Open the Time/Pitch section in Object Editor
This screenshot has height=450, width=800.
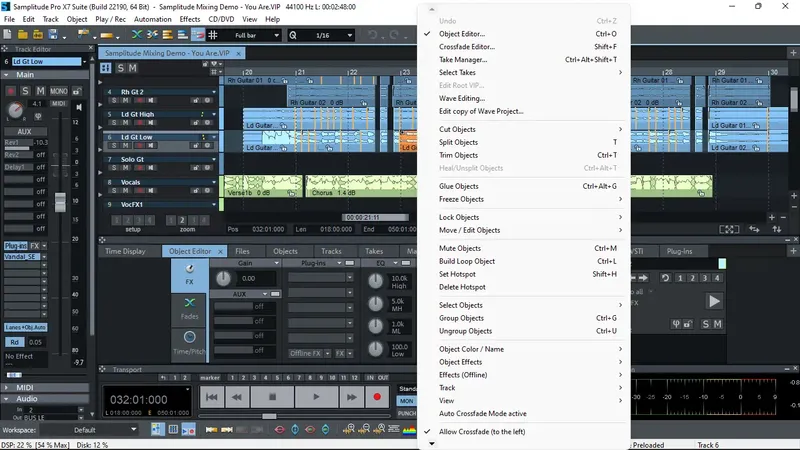pyautogui.click(x=189, y=343)
